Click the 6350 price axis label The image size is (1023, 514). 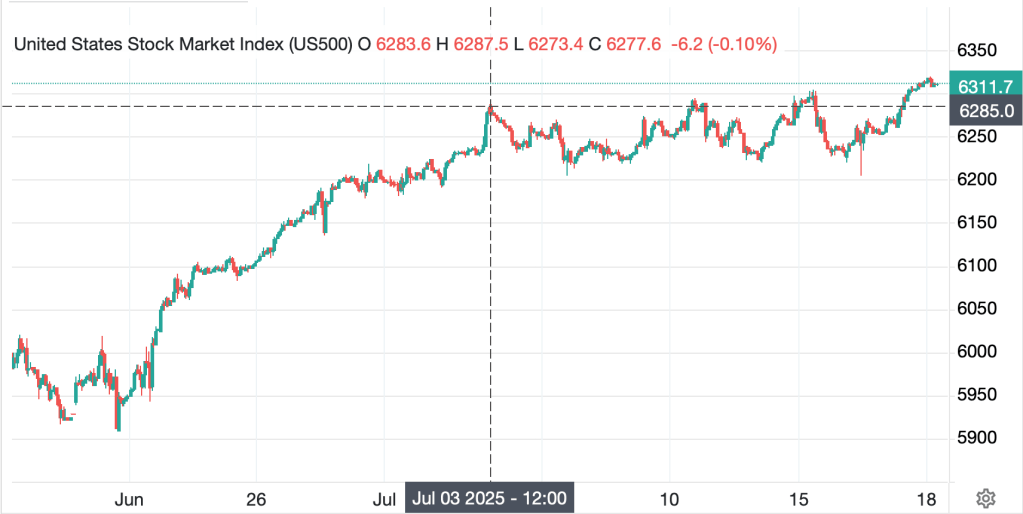point(980,50)
